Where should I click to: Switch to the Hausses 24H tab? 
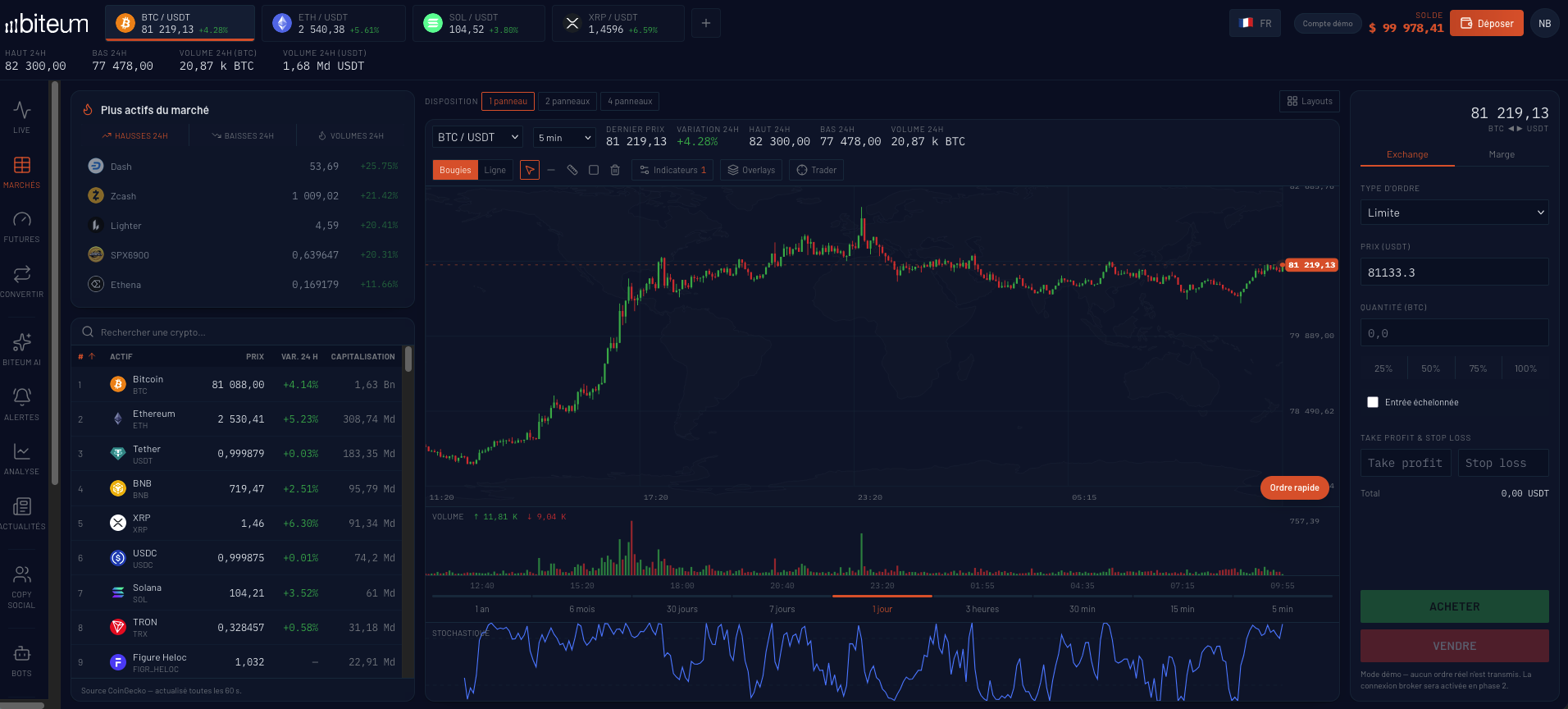click(134, 136)
